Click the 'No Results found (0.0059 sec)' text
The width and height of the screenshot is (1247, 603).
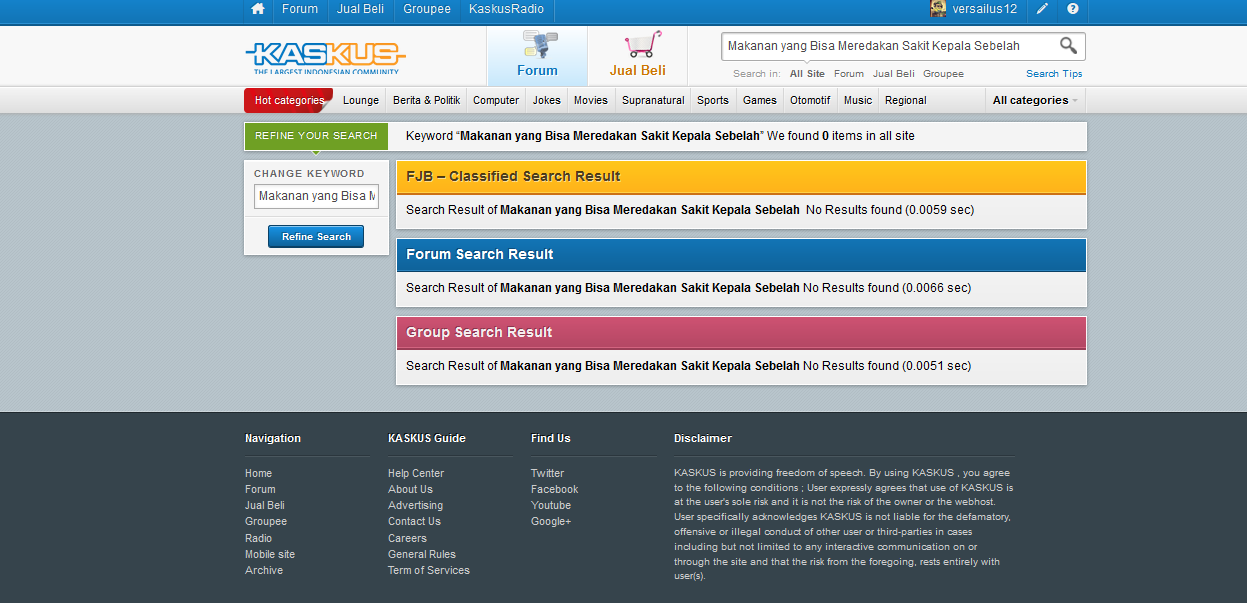click(890, 210)
